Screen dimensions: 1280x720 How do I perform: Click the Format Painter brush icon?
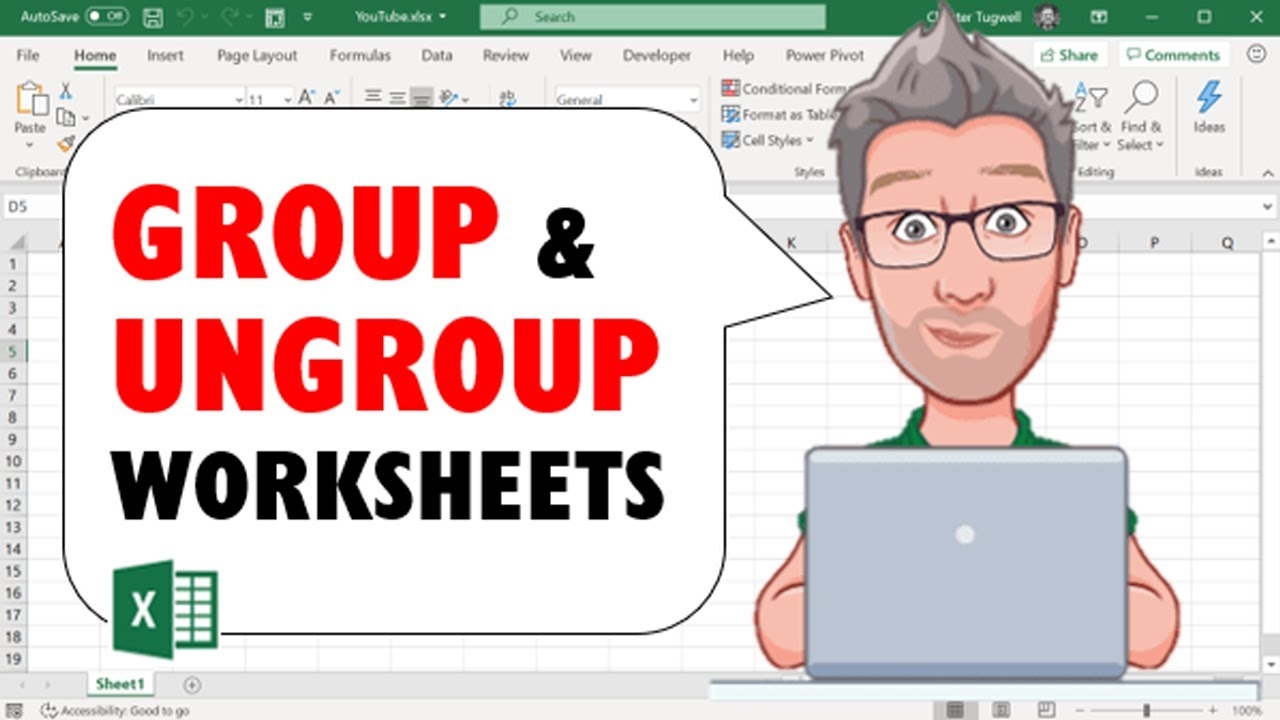click(66, 143)
